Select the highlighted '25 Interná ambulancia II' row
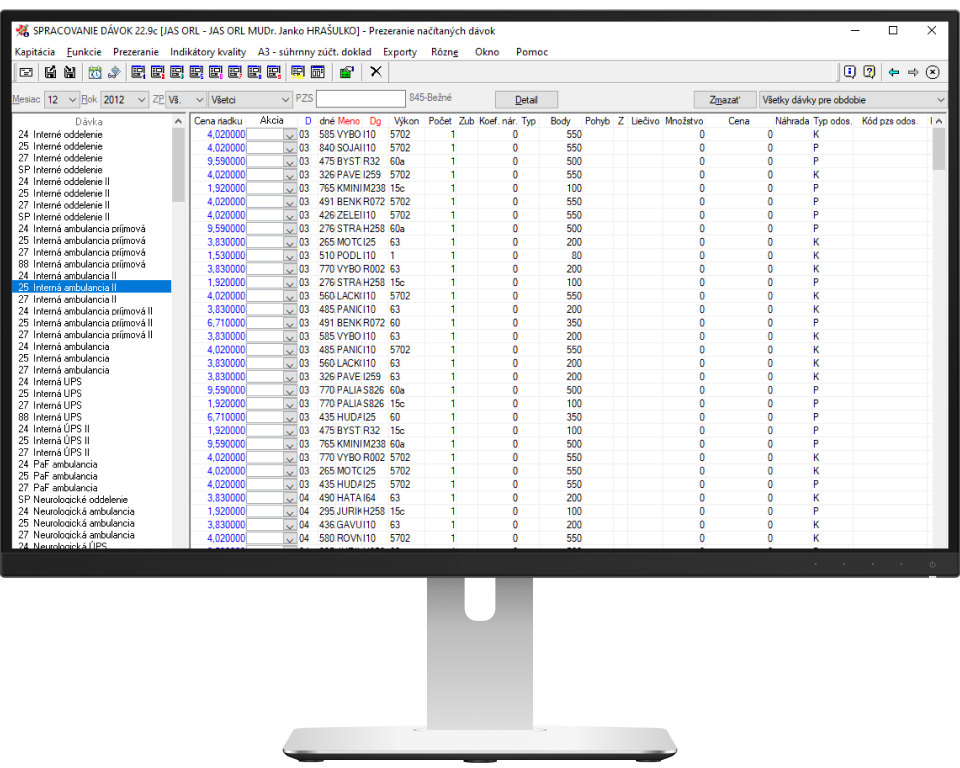960x768 pixels. tap(92, 287)
